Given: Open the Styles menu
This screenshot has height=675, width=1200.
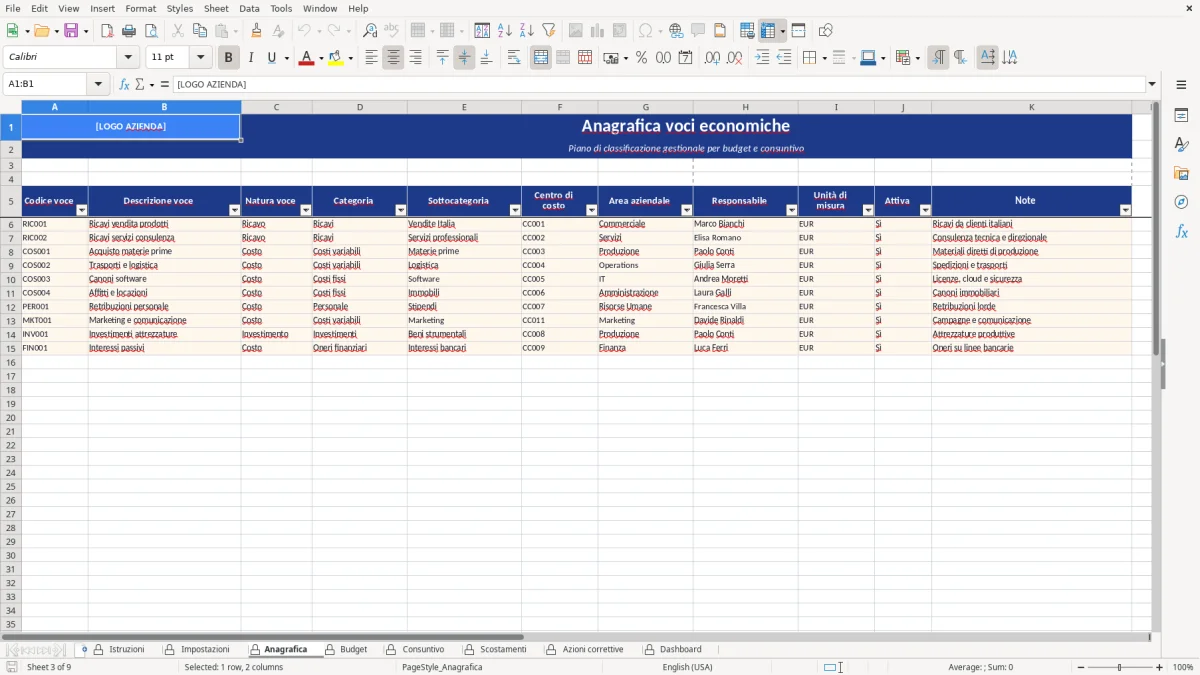Looking at the screenshot, I should coord(179,8).
